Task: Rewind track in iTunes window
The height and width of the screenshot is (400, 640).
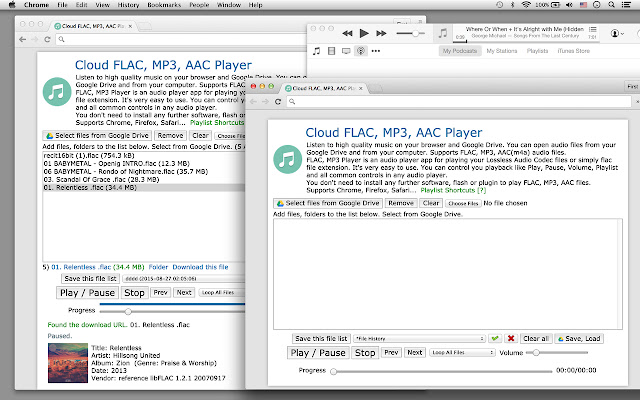Action: 347,33
